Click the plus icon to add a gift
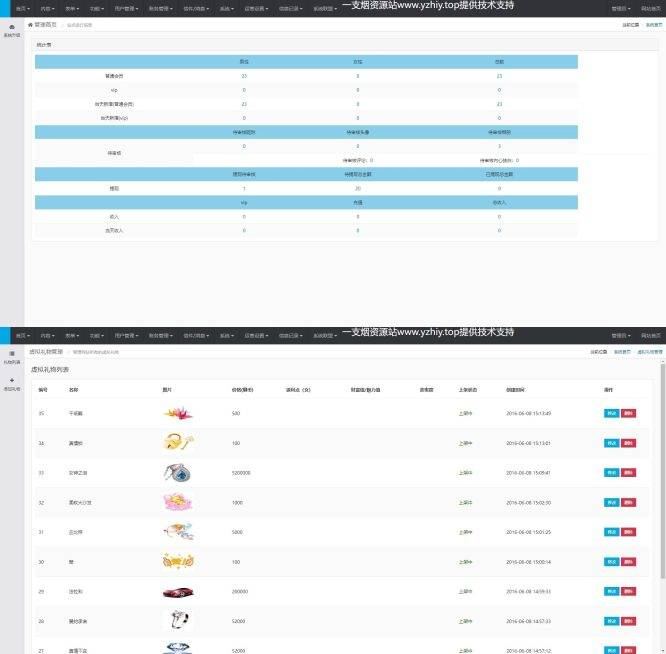The height and width of the screenshot is (654, 666). pos(11,380)
